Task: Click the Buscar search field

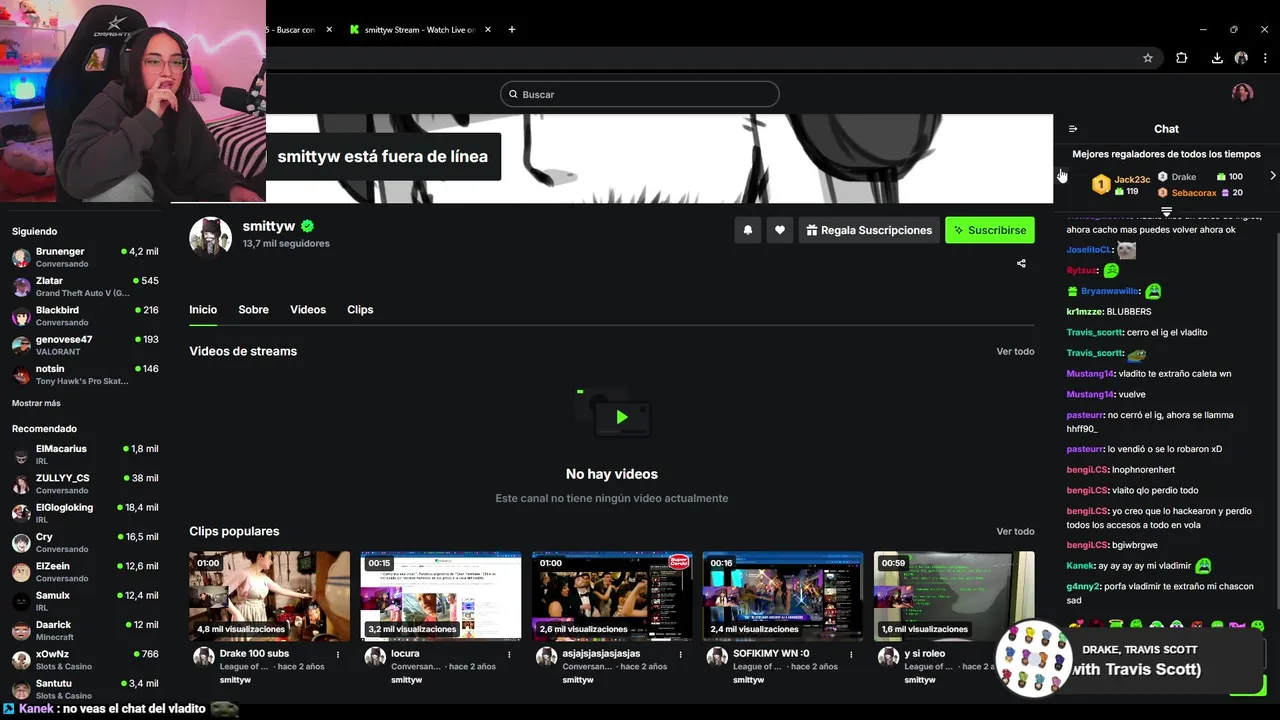Action: (x=640, y=94)
